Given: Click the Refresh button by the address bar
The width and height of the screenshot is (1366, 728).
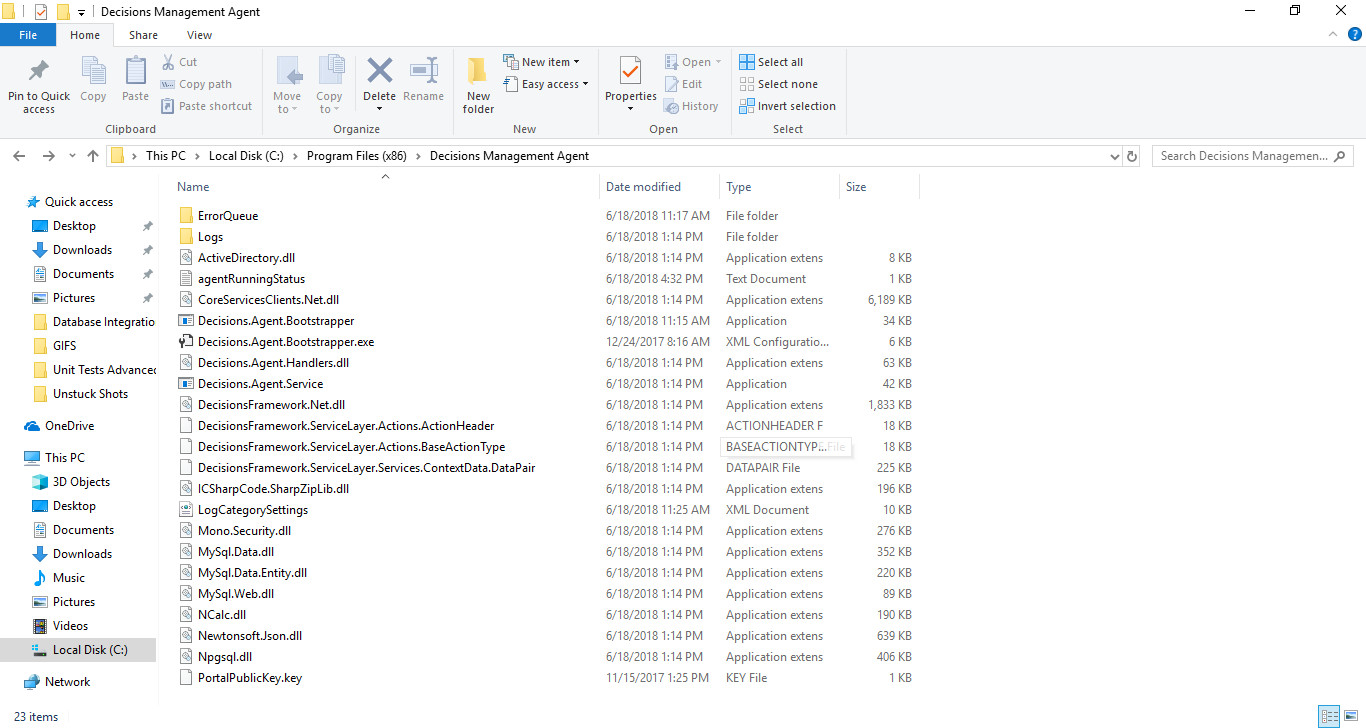Looking at the screenshot, I should click(1132, 156).
